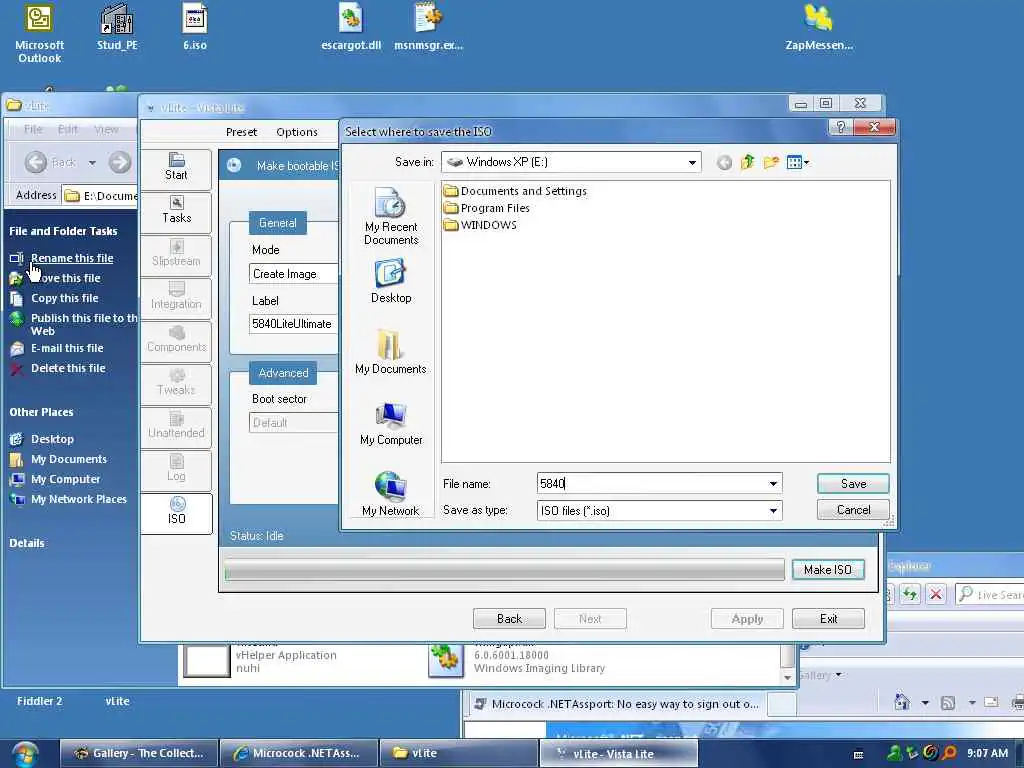Expand the File name history dropdown
Viewport: 1024px width, 768px height.
(x=773, y=484)
